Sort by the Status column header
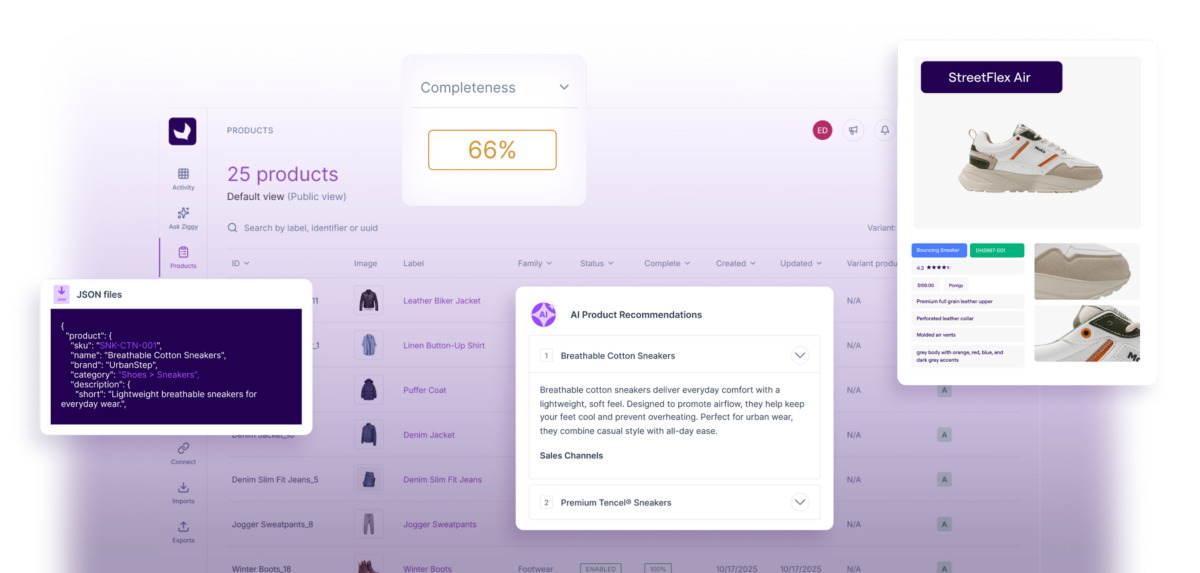 (x=597, y=263)
